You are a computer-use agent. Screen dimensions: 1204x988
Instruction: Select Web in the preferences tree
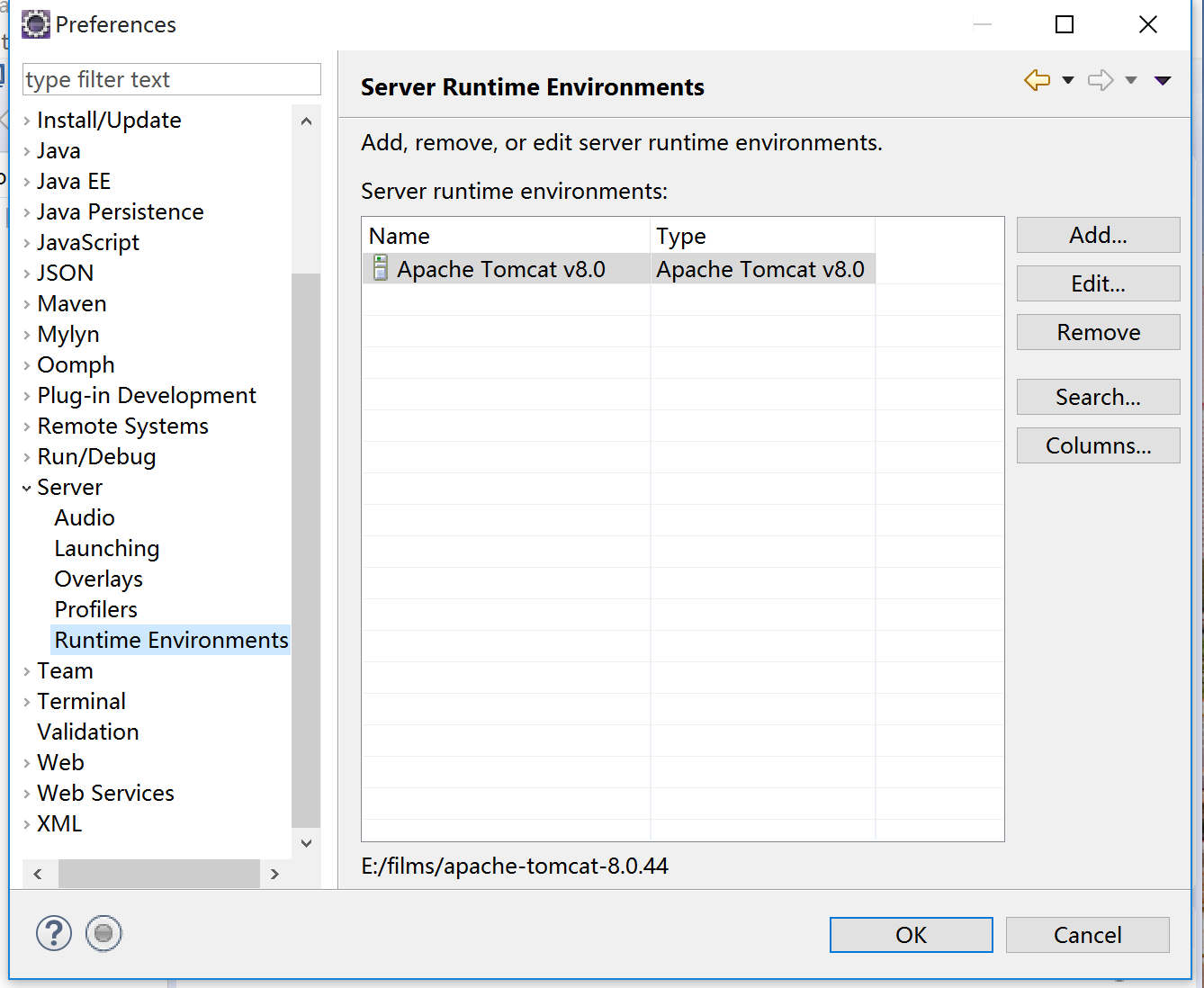pyautogui.click(x=60, y=762)
